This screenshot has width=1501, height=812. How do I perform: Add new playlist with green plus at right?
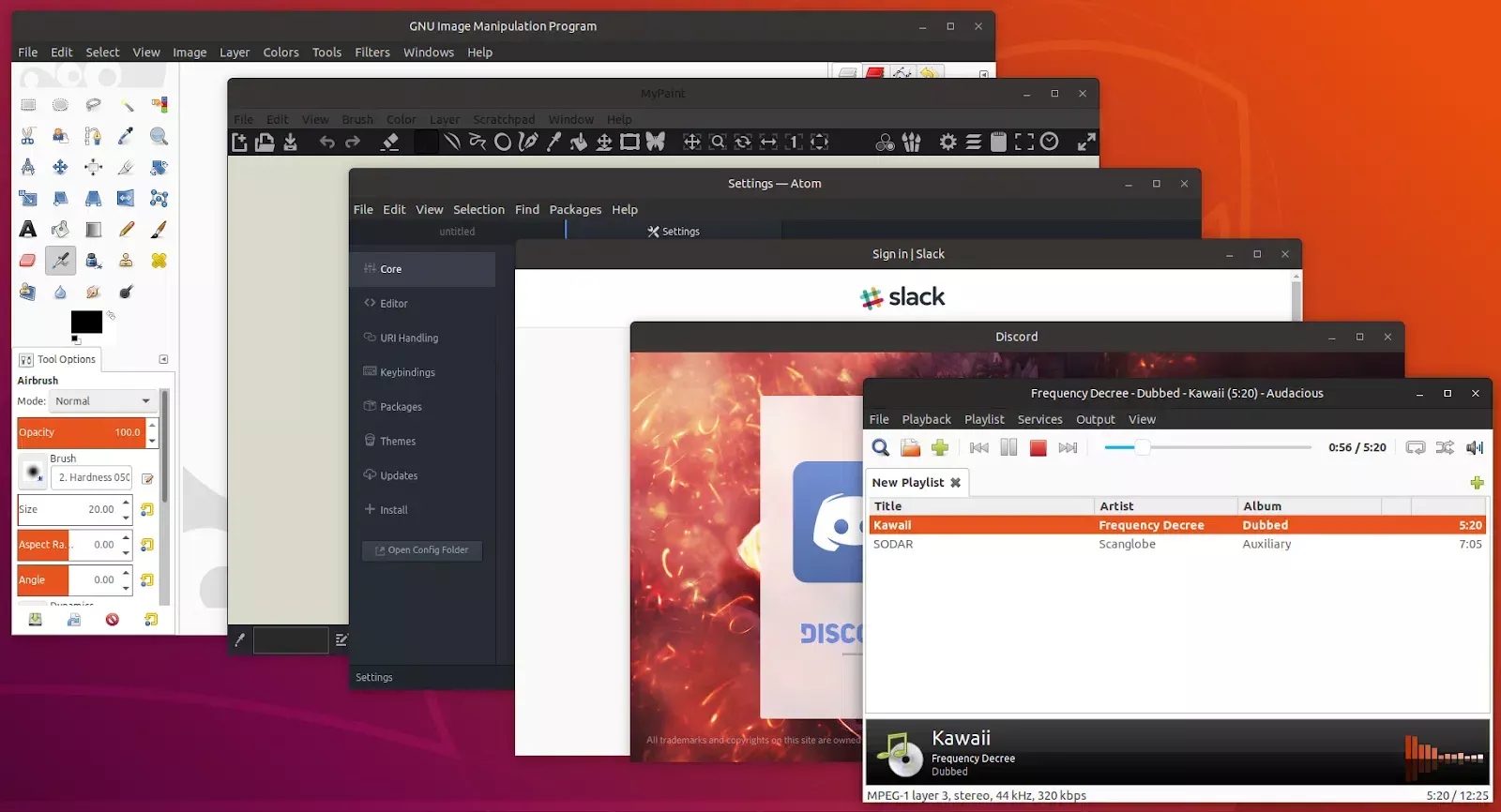[x=1477, y=482]
